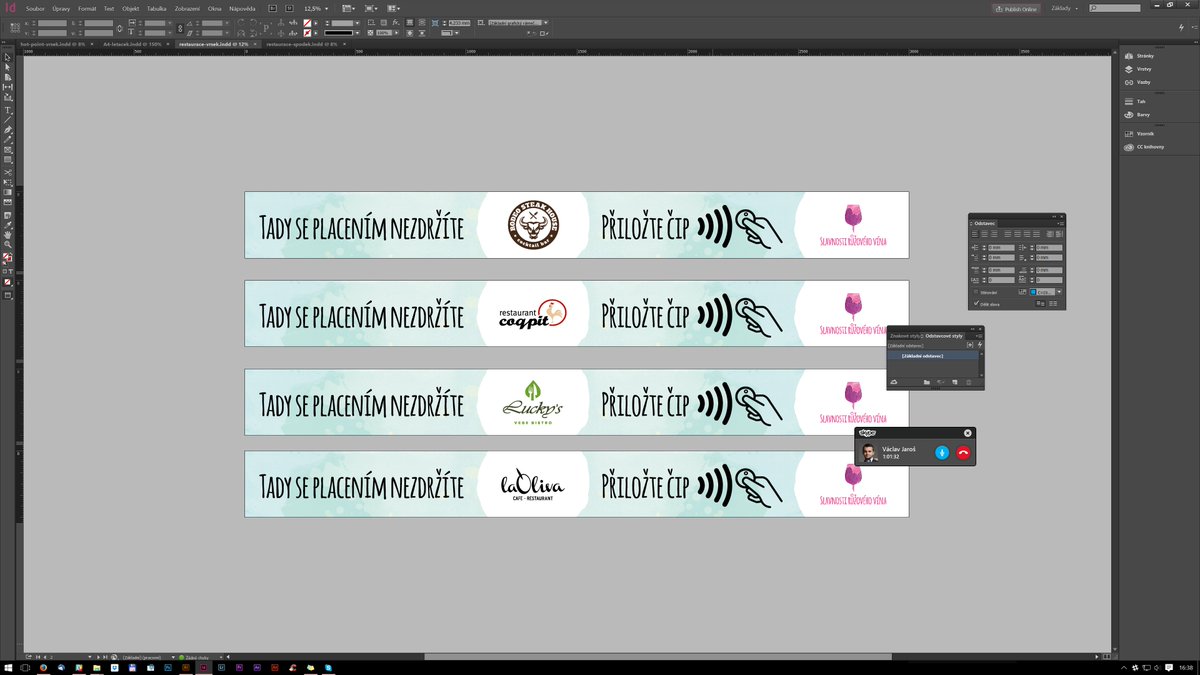The height and width of the screenshot is (675, 1200).
Task: Open the Základy workspace dropdown
Action: pyautogui.click(x=1063, y=8)
